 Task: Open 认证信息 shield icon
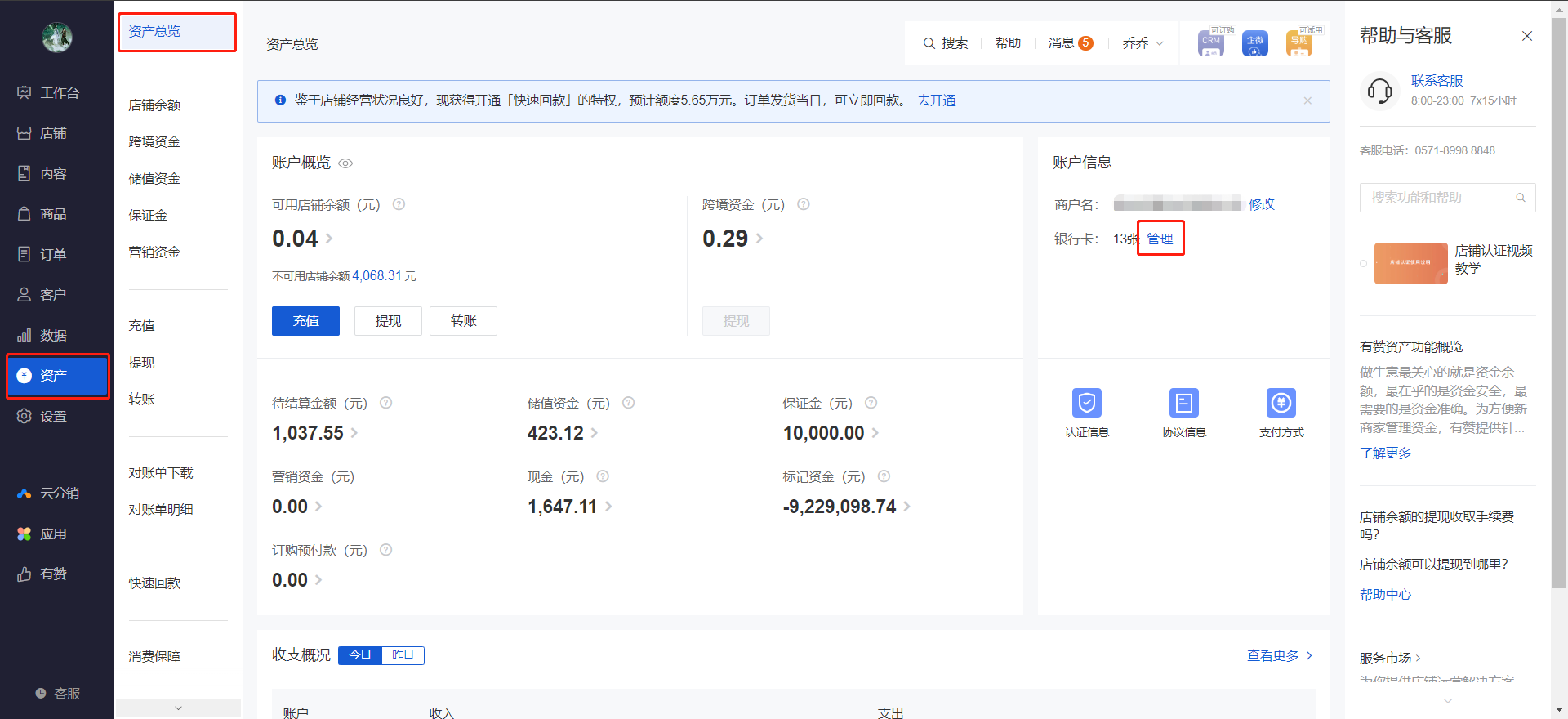(x=1086, y=403)
